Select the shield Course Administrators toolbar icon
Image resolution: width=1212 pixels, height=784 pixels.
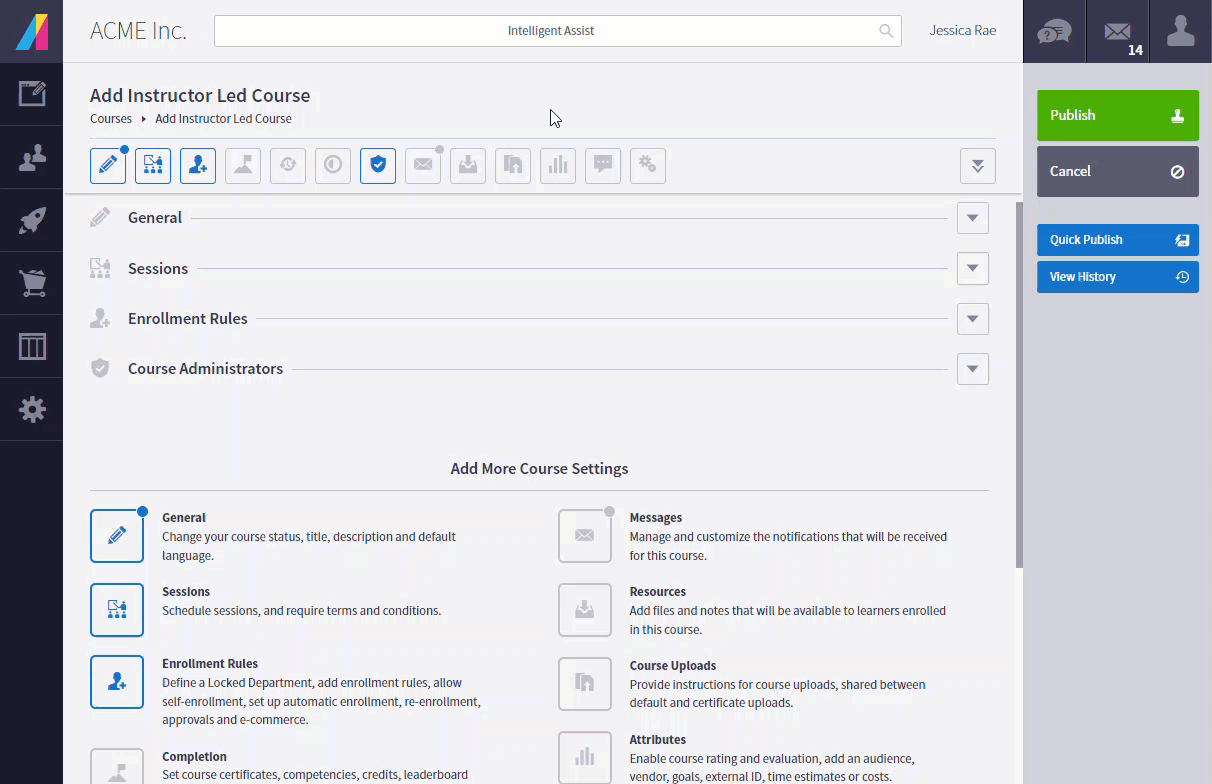coord(378,165)
